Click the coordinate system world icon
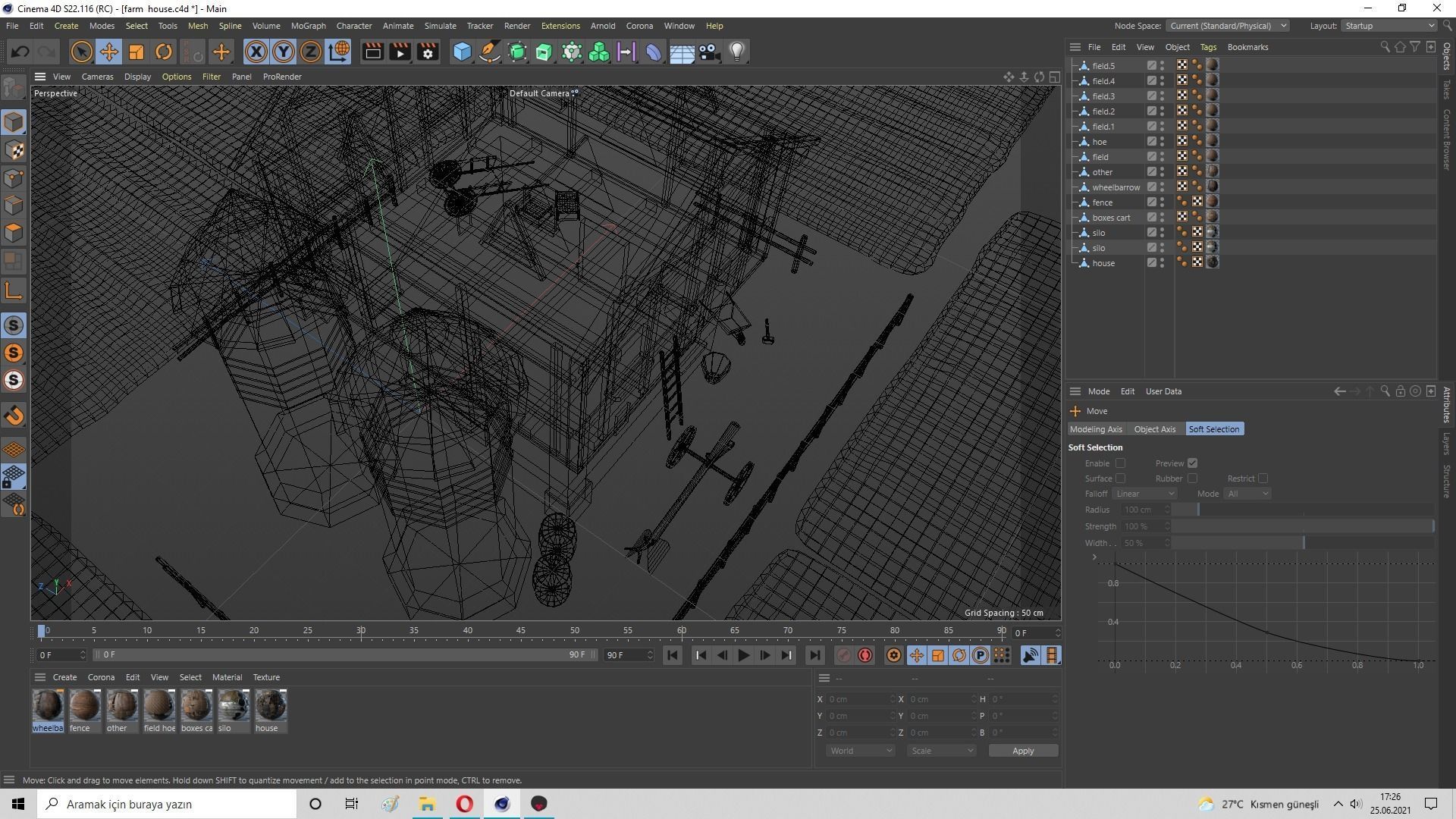Image resolution: width=1456 pixels, height=819 pixels. click(x=338, y=52)
